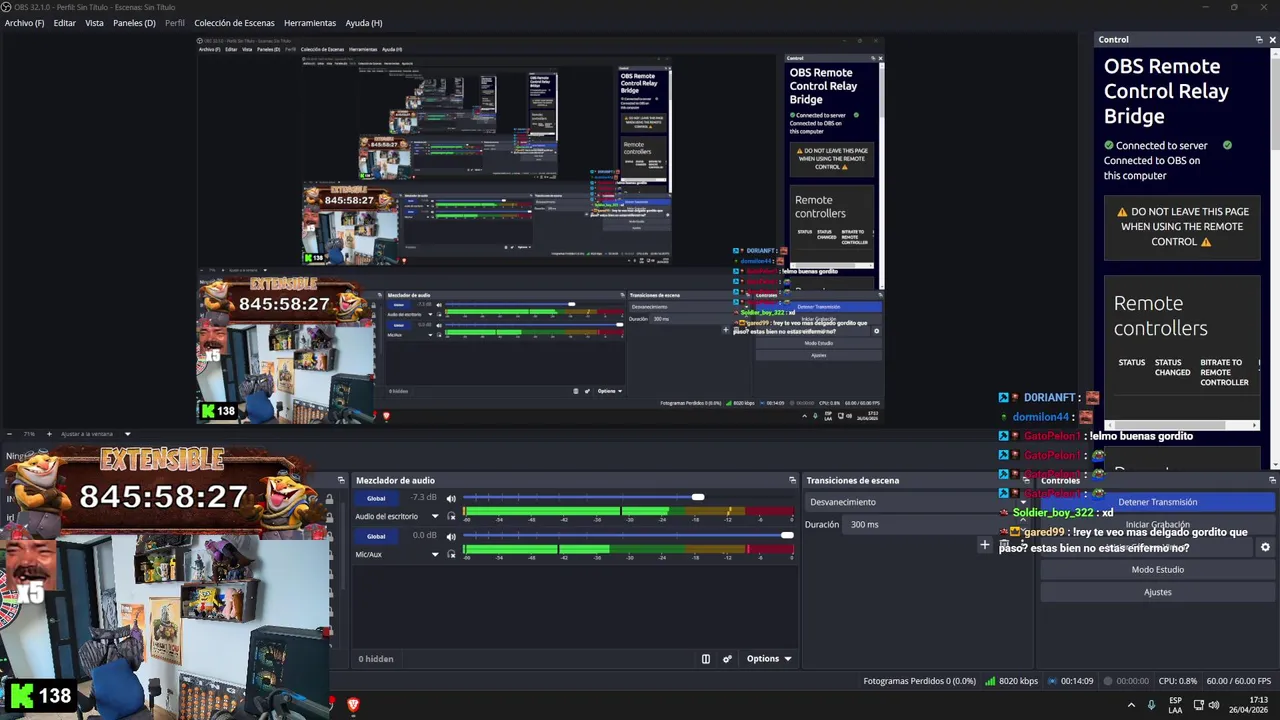This screenshot has height=720, width=1280.
Task: Toggle mixer vertical layout icon
Action: coord(705,659)
